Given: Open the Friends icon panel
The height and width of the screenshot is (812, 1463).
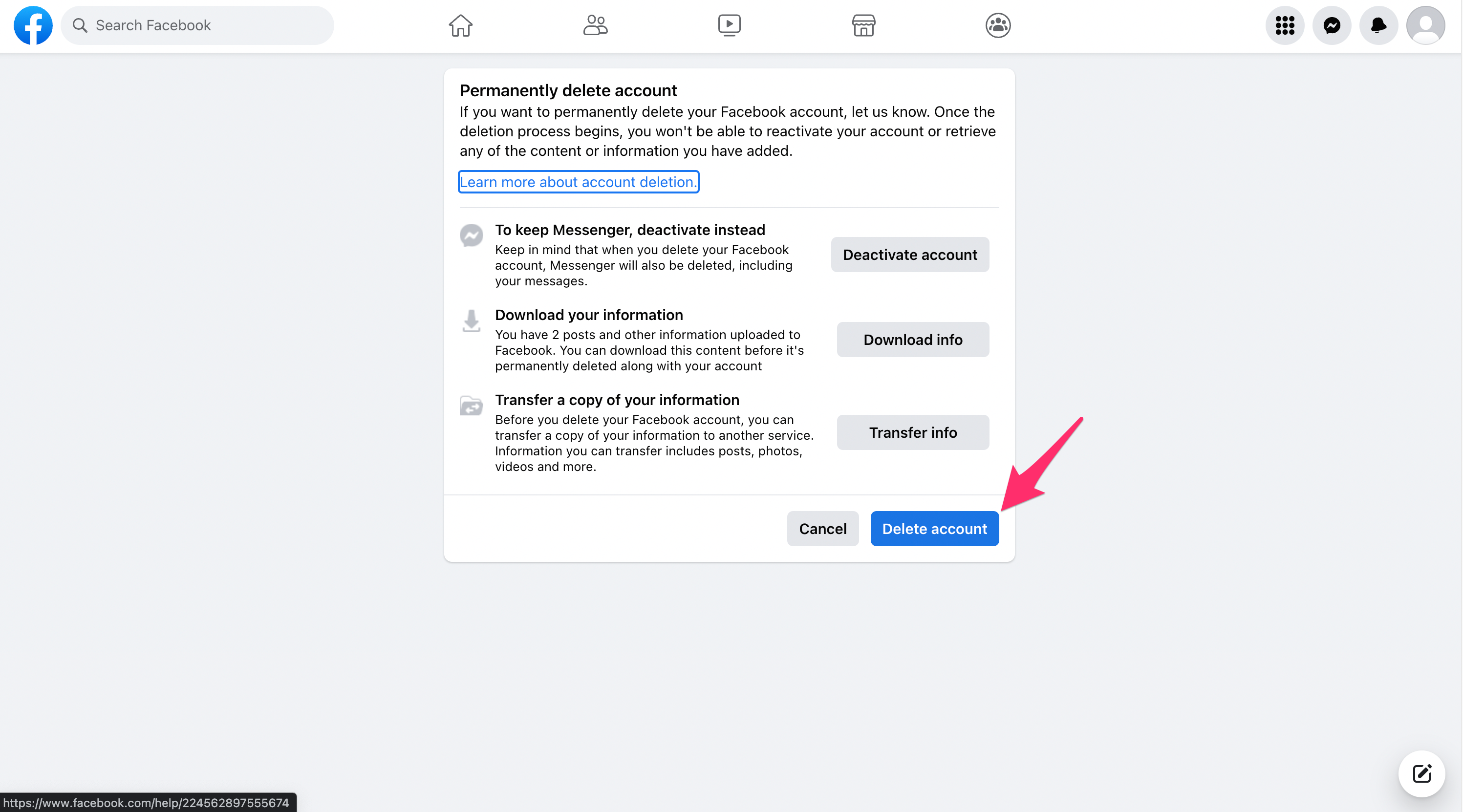Looking at the screenshot, I should pos(595,25).
